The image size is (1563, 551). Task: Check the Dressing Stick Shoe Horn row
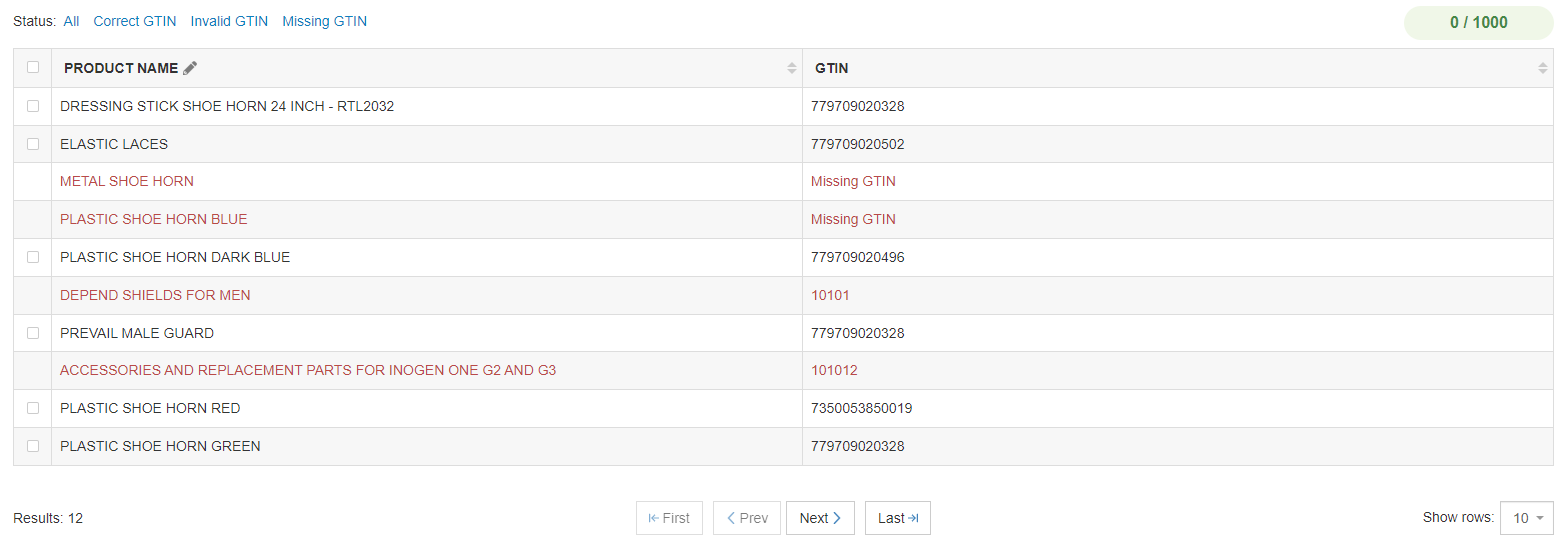point(33,106)
